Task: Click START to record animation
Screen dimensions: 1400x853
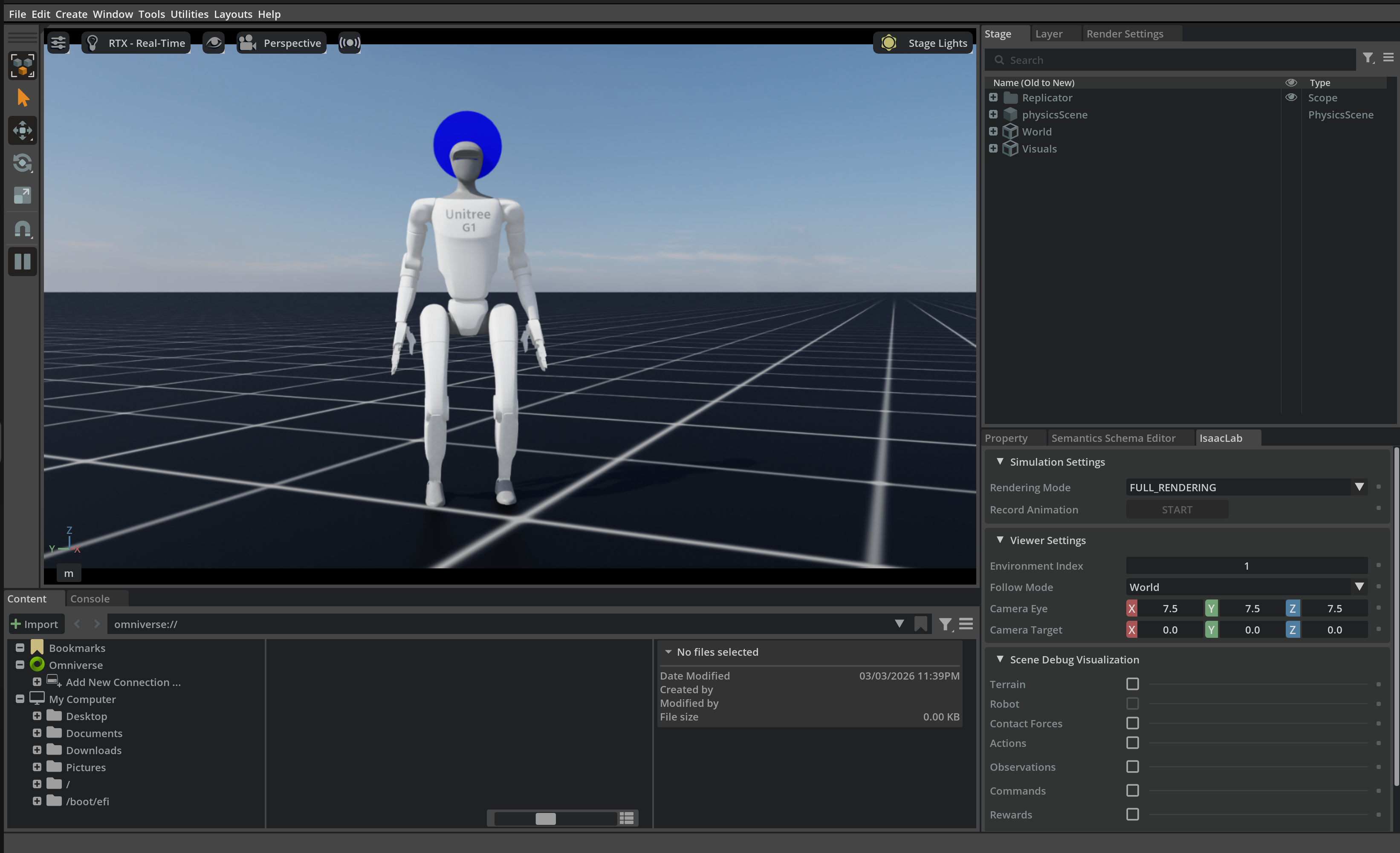Action: point(1176,510)
